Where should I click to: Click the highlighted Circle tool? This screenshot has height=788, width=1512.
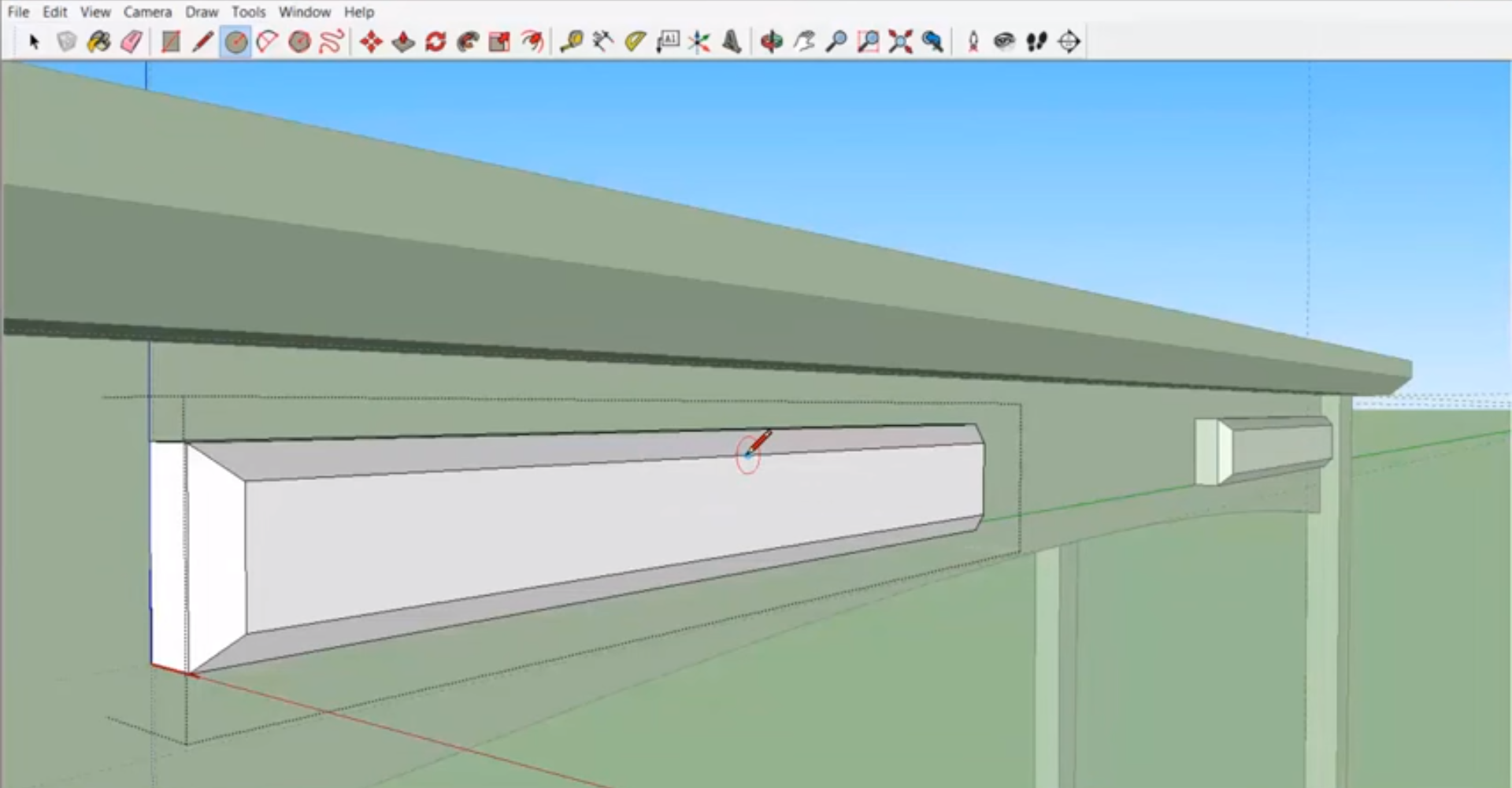click(235, 42)
